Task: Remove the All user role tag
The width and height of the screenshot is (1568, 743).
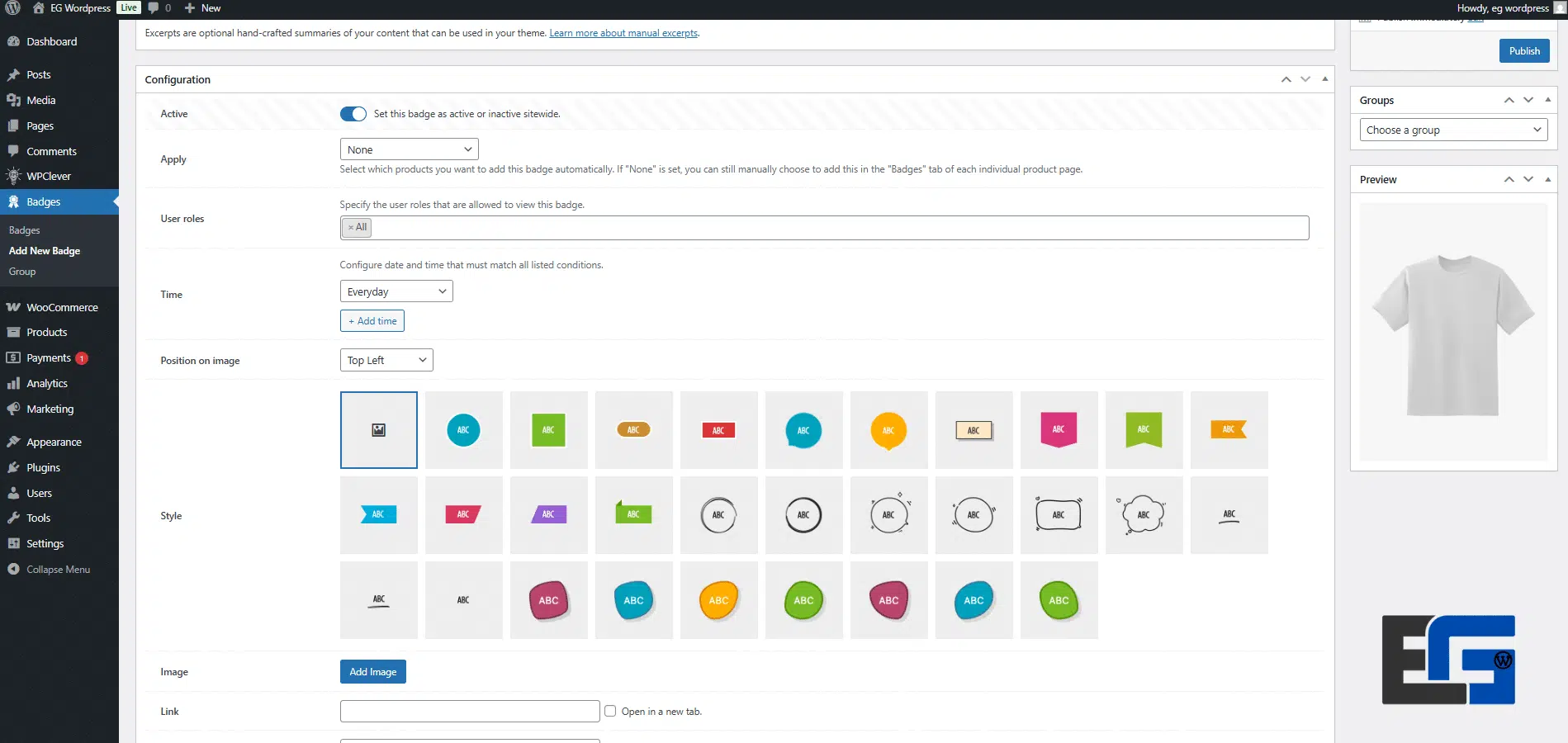Action: point(352,228)
